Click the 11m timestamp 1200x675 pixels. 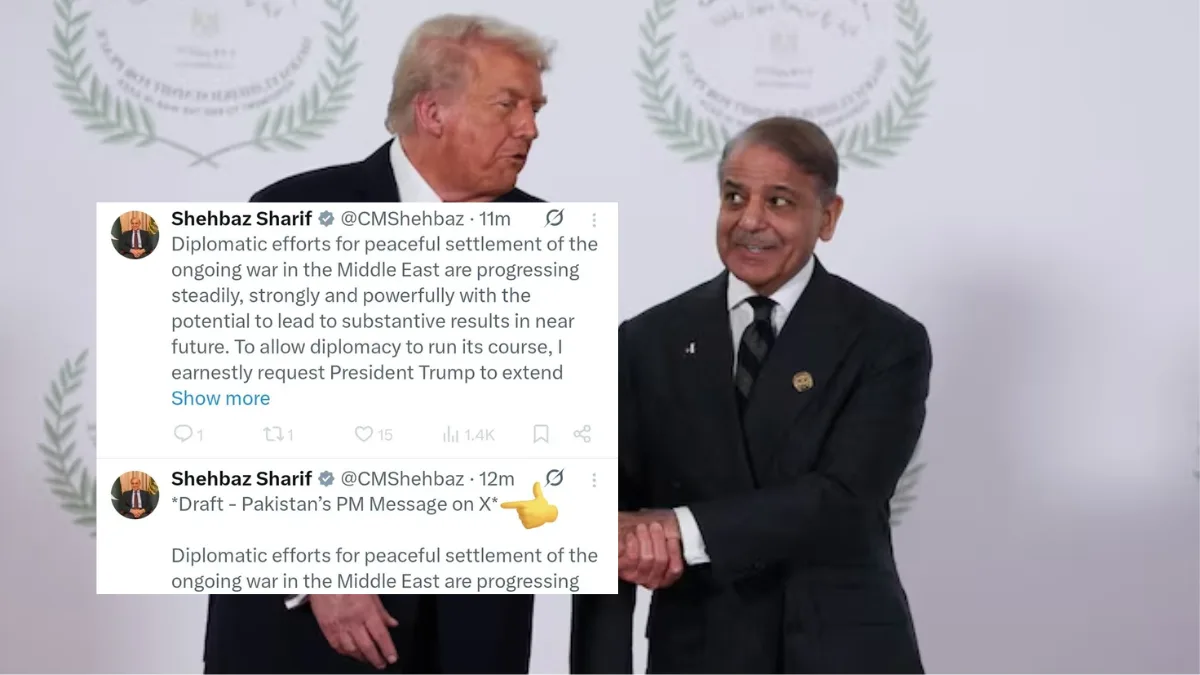[x=494, y=219]
